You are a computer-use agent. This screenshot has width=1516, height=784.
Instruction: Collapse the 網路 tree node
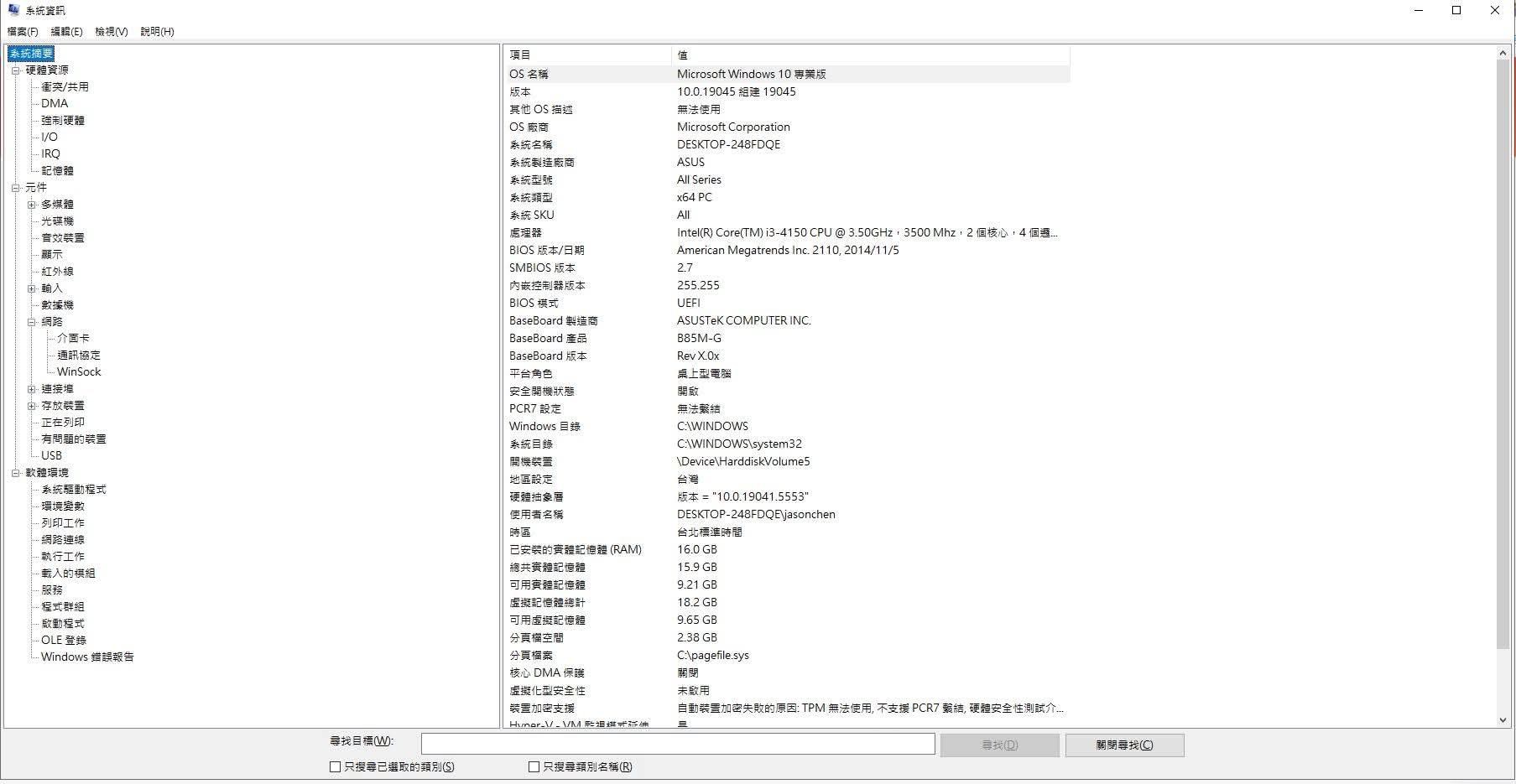pos(31,322)
